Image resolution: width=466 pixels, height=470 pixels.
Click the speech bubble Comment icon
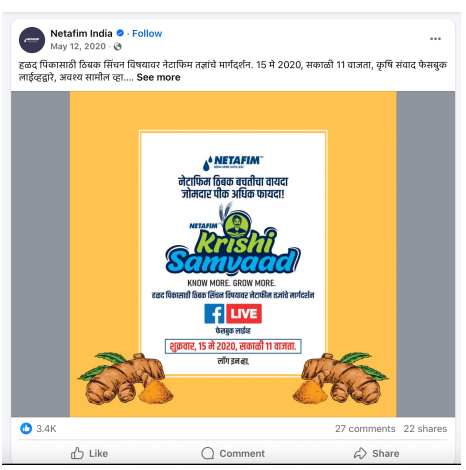point(208,453)
